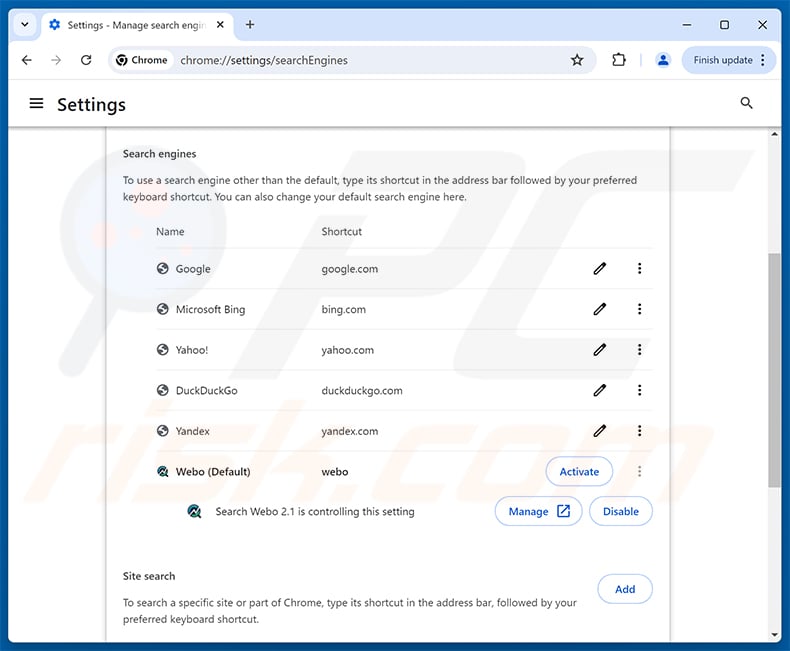Click the DuckDuckGo globe icon
790x651 pixels.
click(x=162, y=390)
